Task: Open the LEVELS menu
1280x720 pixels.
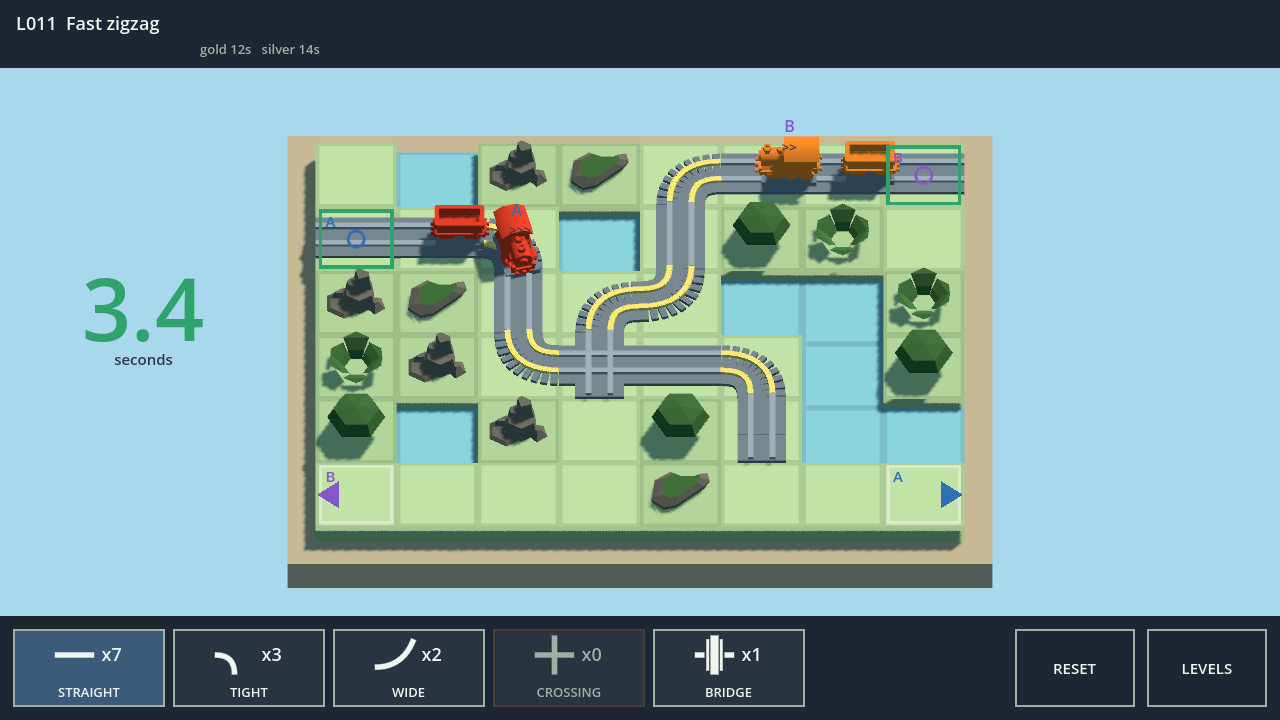Action: pos(1207,668)
